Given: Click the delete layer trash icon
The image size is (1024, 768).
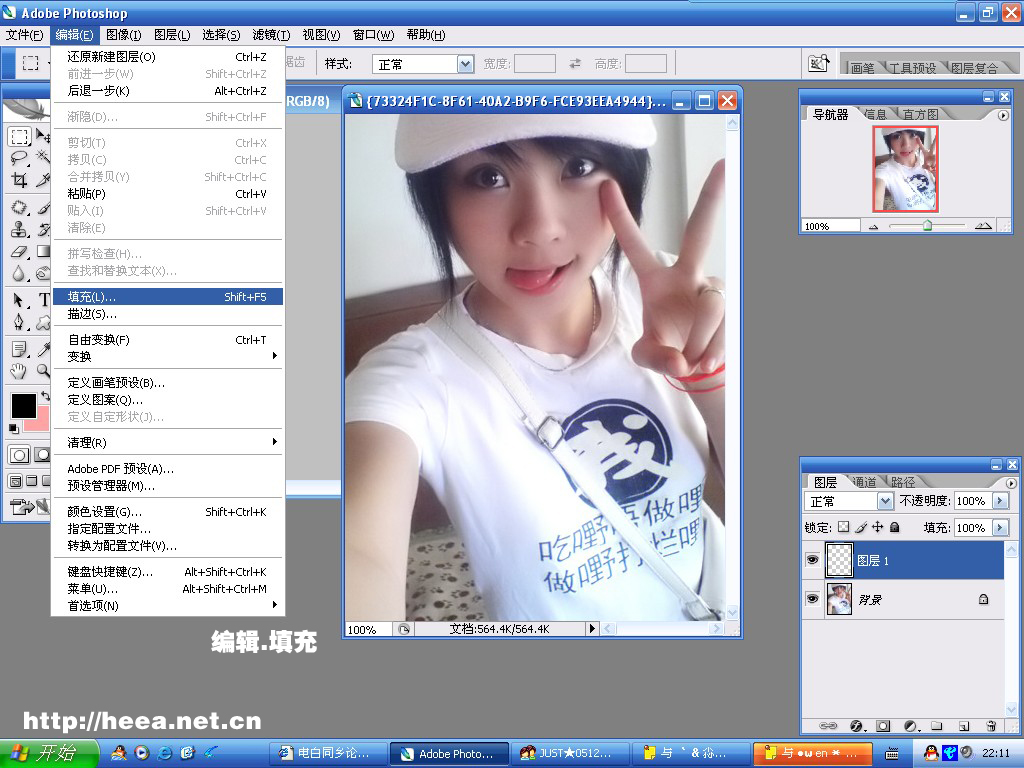Looking at the screenshot, I should (991, 725).
